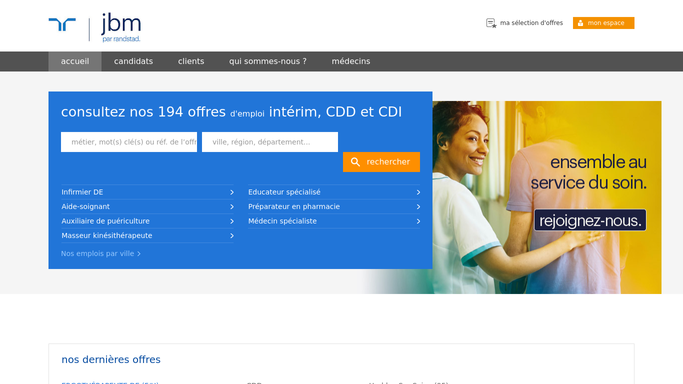Image resolution: width=683 pixels, height=384 pixels.
Task: Click the chevron next to Infirmier DE
Action: click(232, 192)
